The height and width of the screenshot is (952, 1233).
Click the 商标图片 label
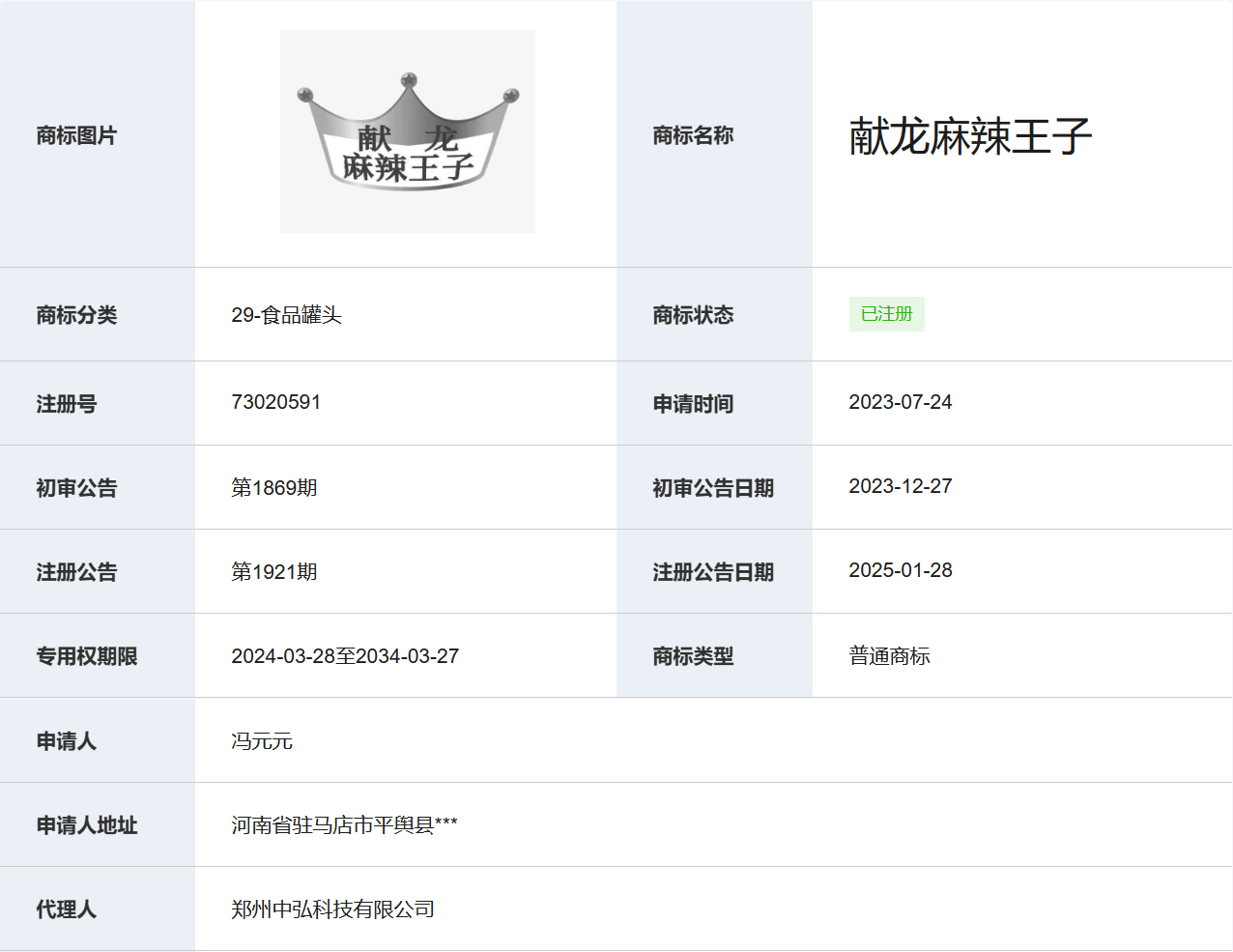[76, 135]
